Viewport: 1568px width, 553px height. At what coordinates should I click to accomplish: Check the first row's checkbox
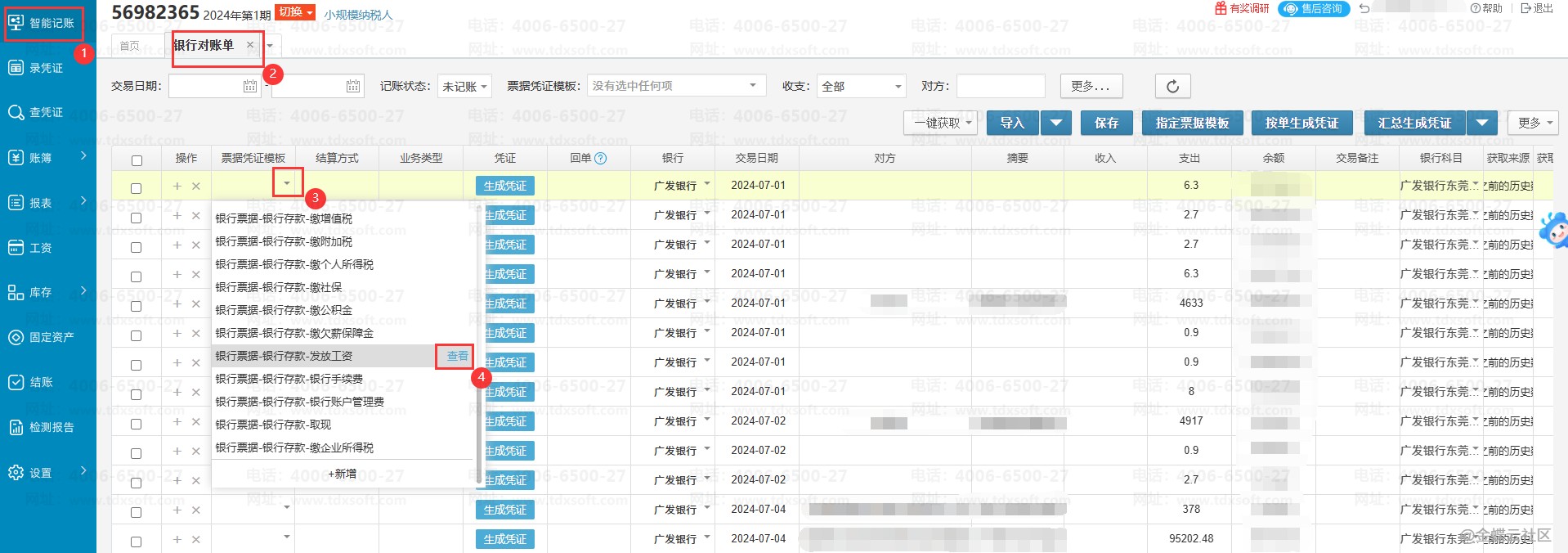(137, 188)
